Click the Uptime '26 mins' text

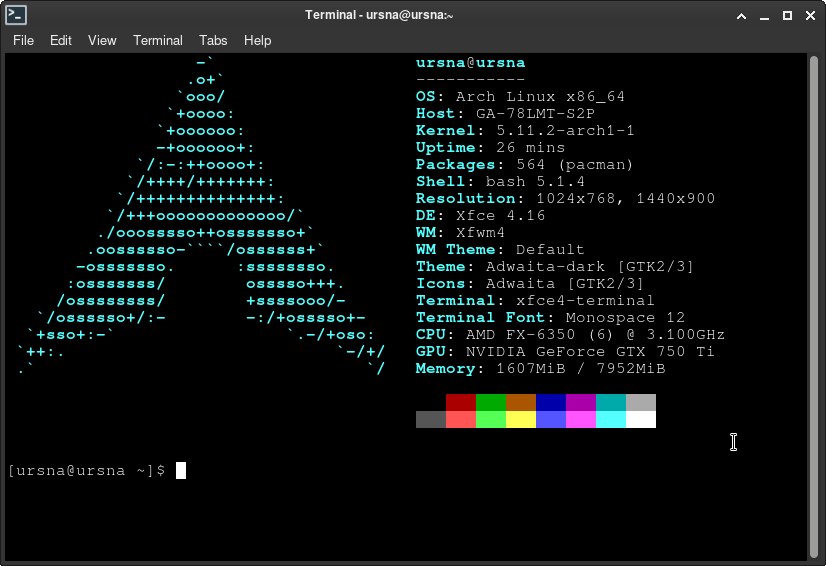tap(530, 147)
